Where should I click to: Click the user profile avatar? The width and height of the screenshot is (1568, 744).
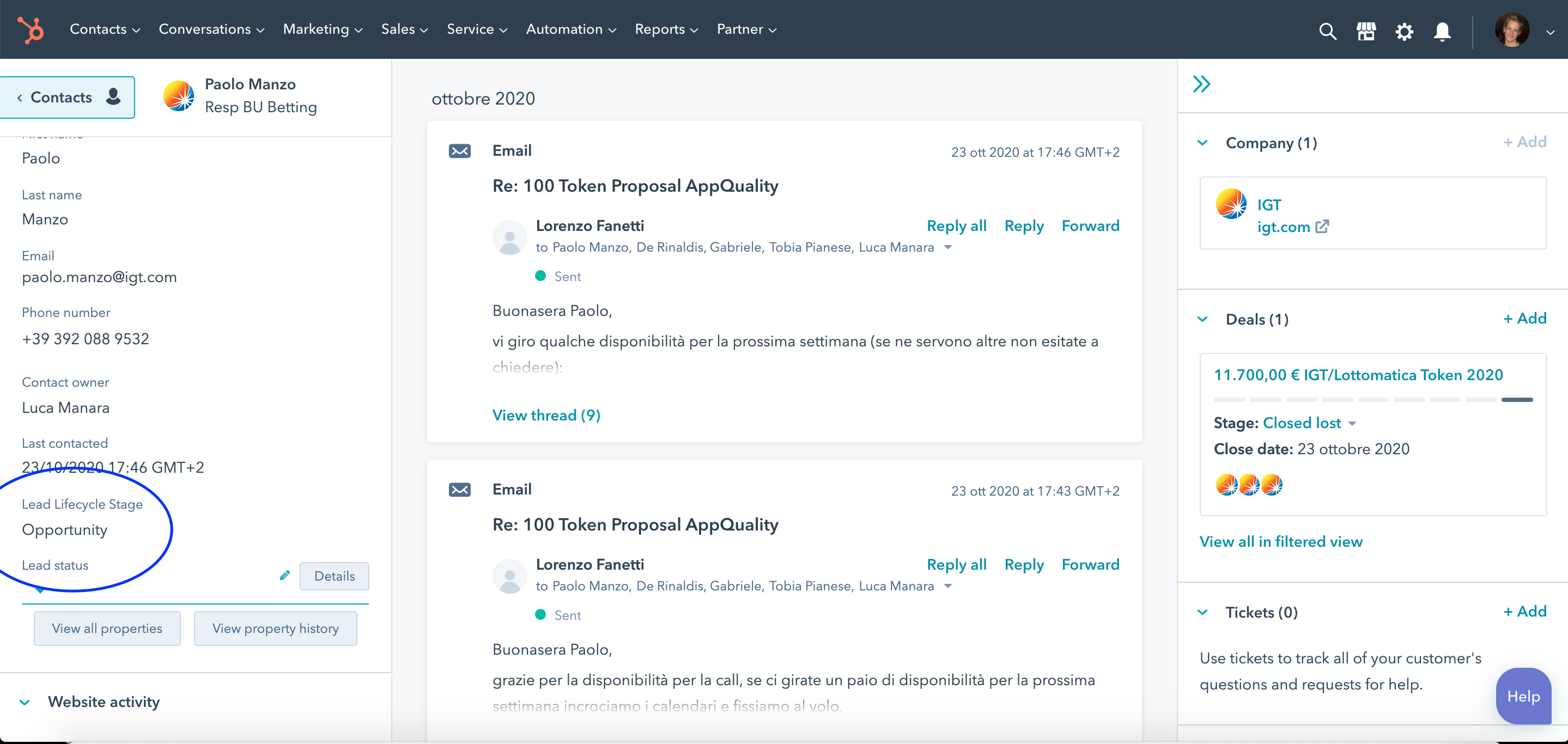[x=1511, y=30]
